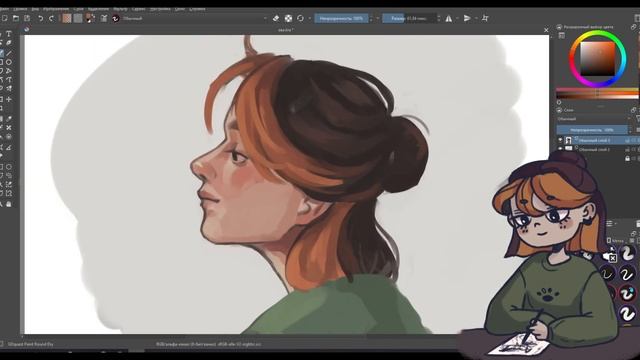Click the brush size slider
This screenshot has width=640, height=360.
409,18
